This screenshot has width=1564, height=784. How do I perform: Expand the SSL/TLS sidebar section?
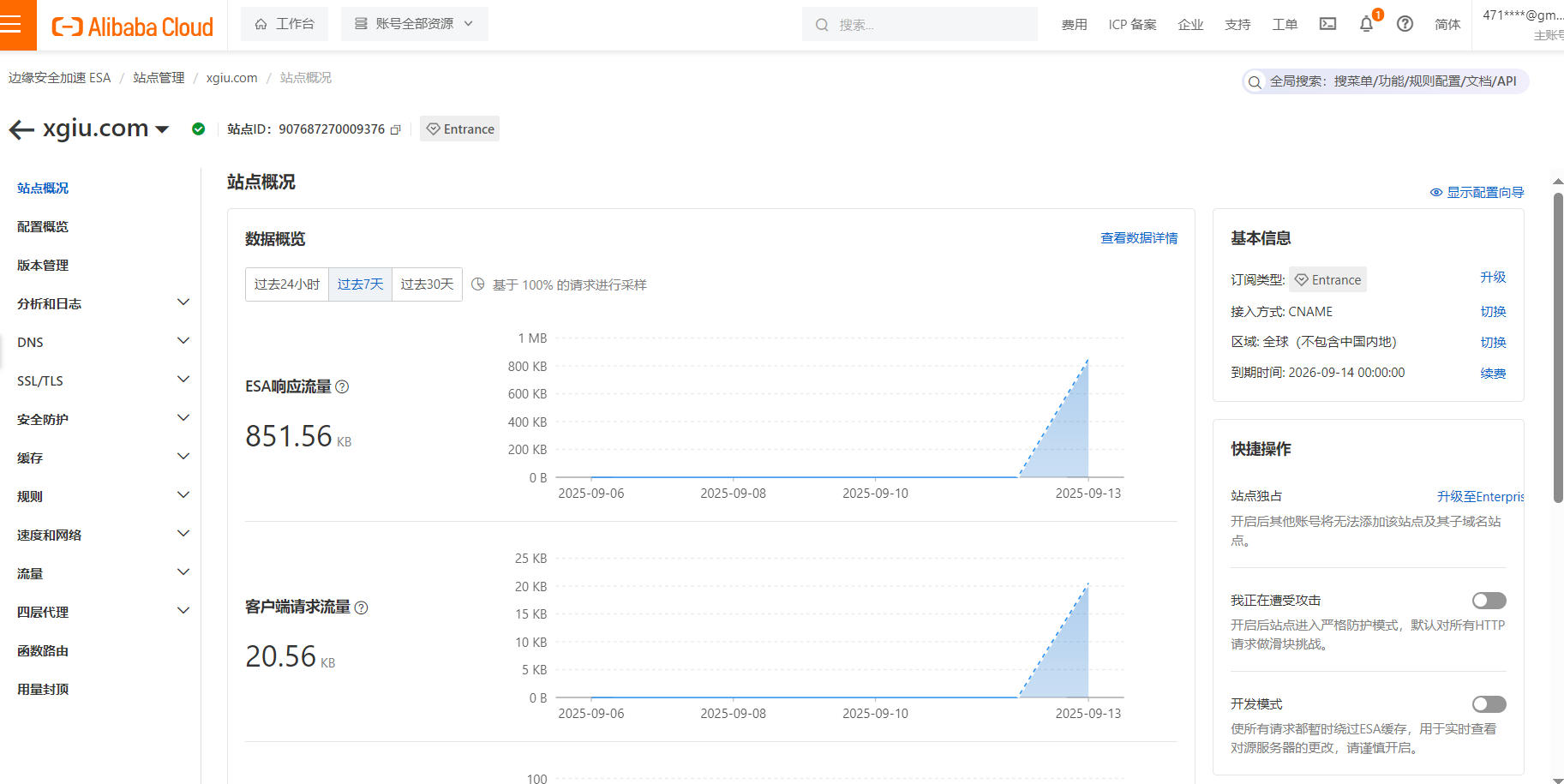click(103, 380)
